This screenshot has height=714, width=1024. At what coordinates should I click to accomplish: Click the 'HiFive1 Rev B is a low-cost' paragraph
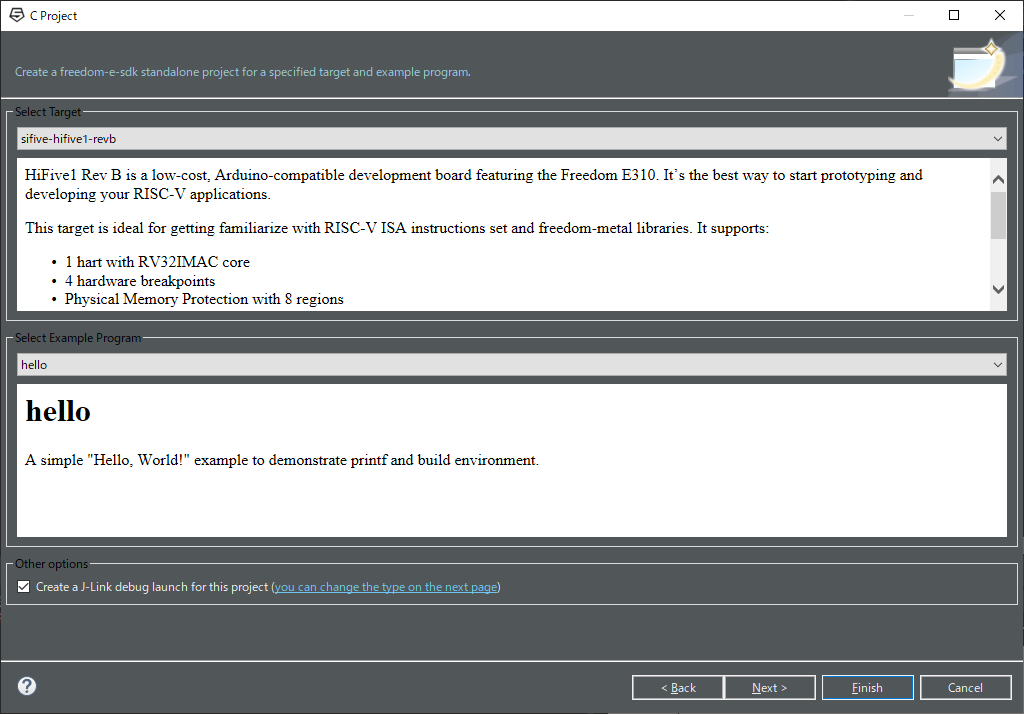coord(473,184)
